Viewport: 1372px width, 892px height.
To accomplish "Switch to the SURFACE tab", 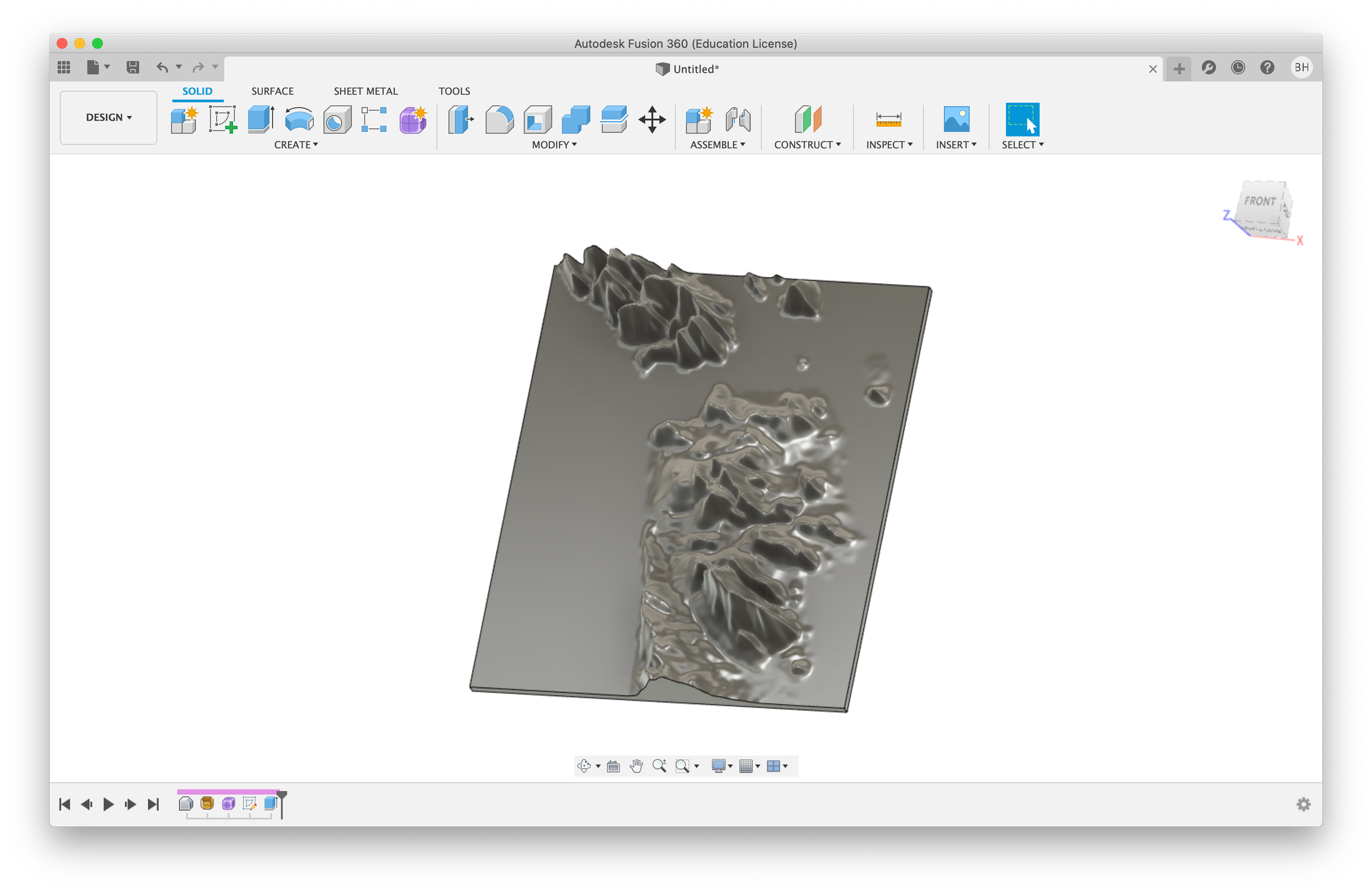I will [x=272, y=91].
